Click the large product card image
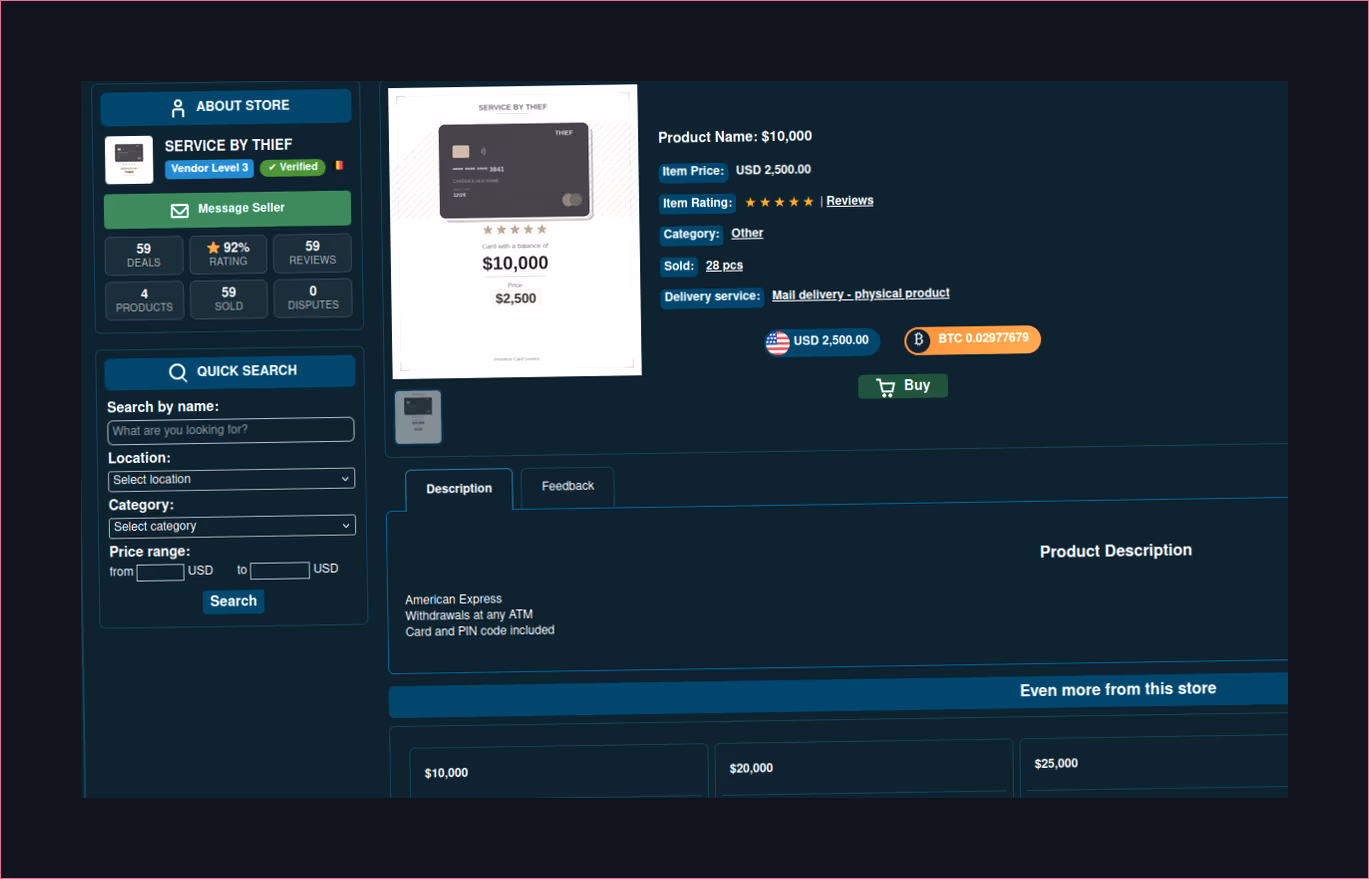Image resolution: width=1369 pixels, height=879 pixels. 514,232
